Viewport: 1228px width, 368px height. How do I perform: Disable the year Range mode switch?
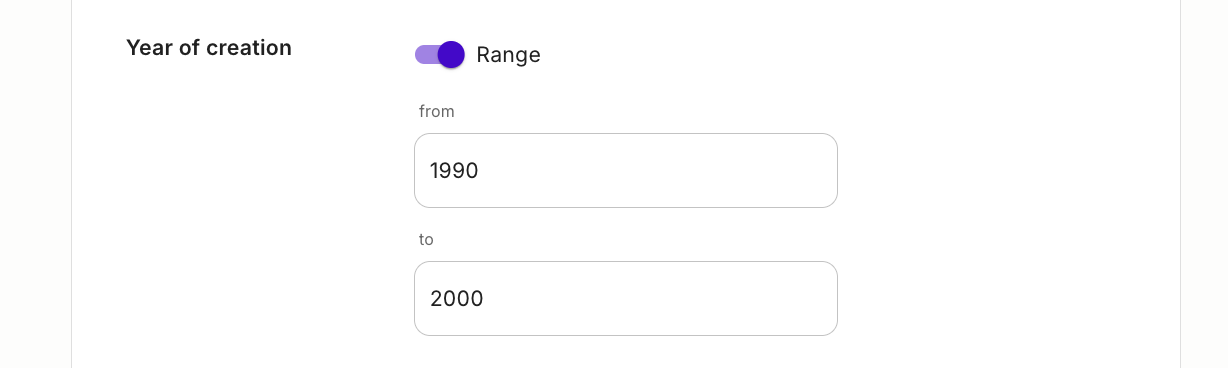440,55
